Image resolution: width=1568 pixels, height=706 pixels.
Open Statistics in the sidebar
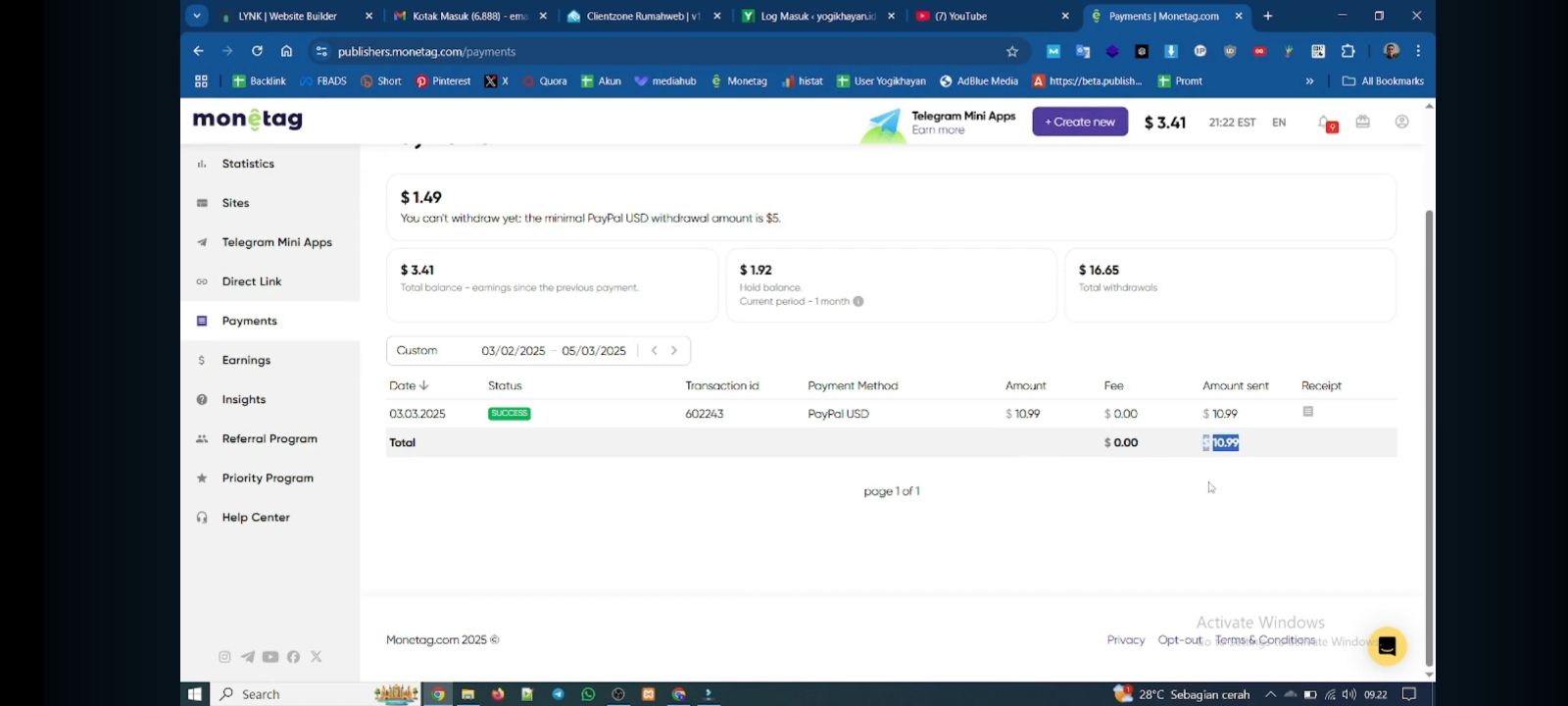tap(248, 164)
